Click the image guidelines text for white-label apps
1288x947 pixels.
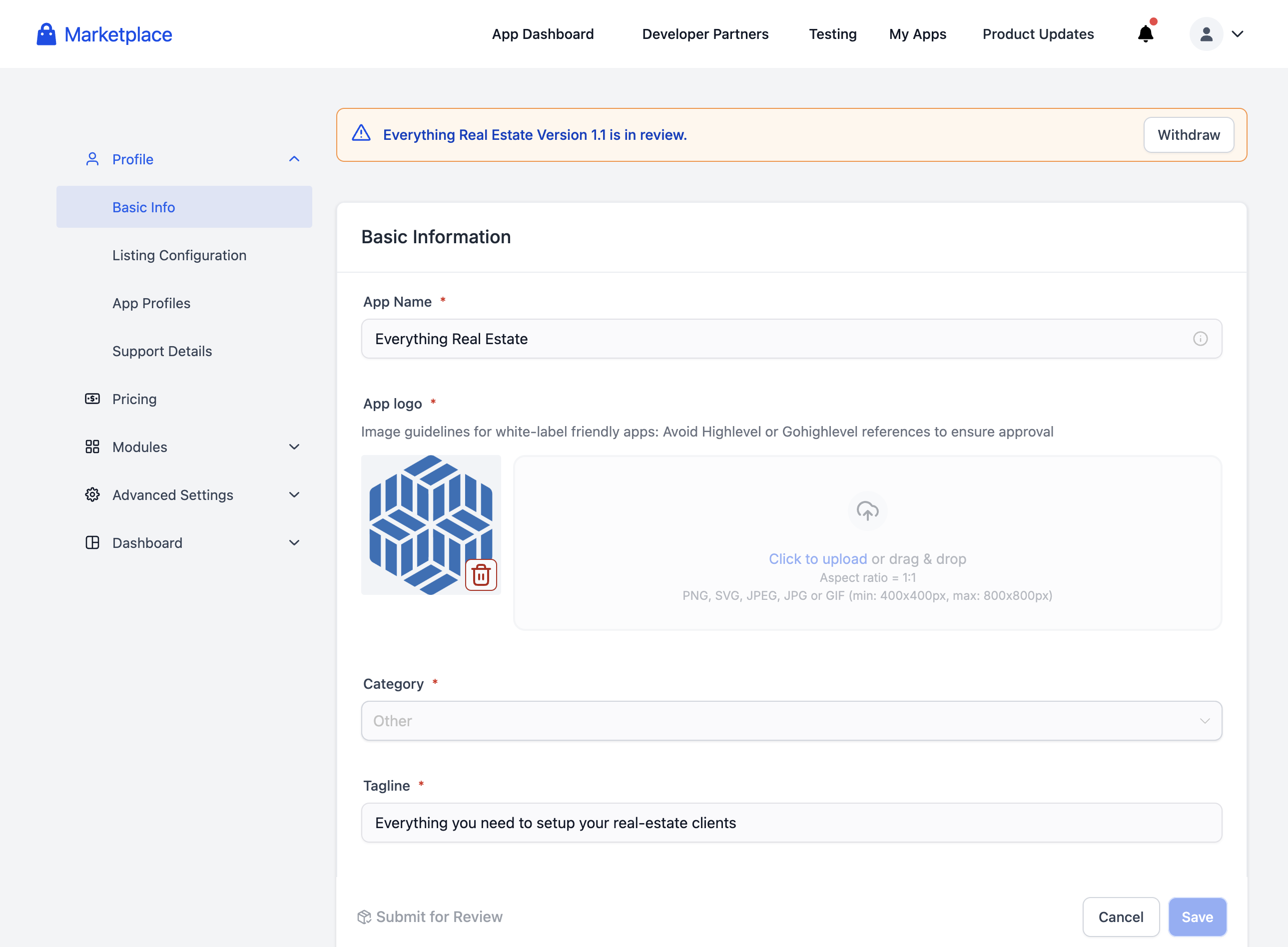coord(707,432)
